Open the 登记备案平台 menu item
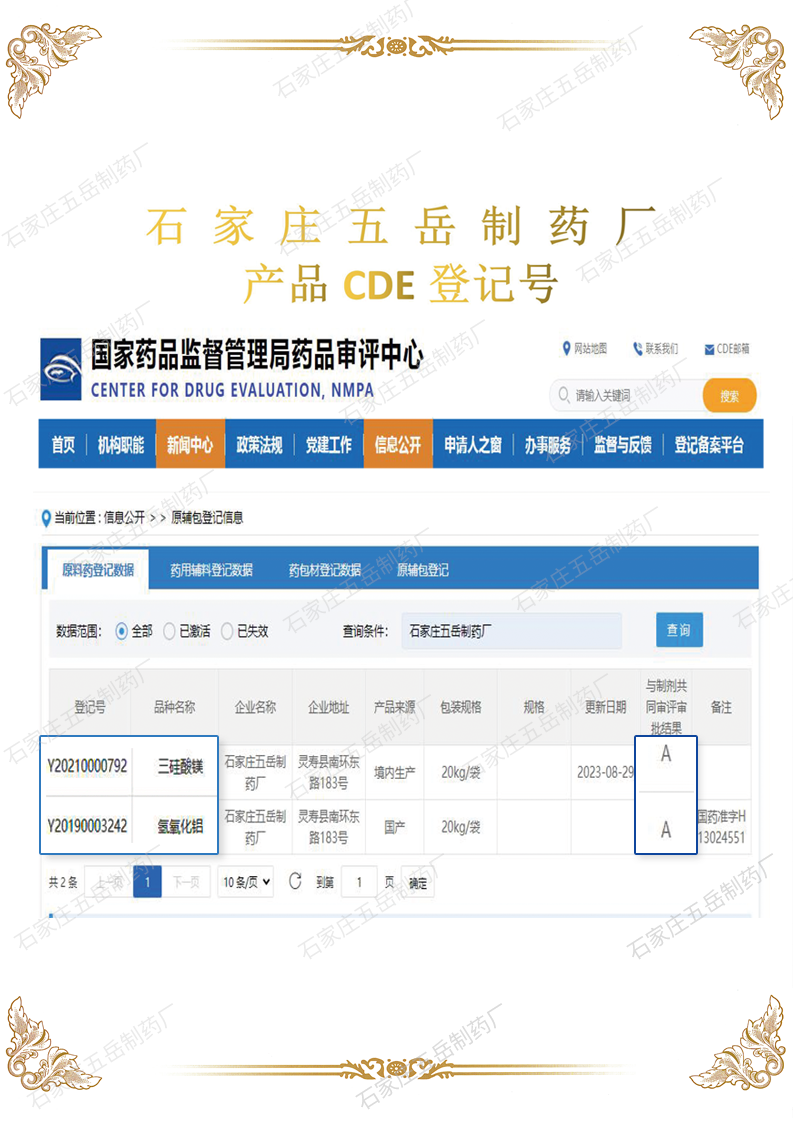Screen dimensions: 793x1121 709,445
